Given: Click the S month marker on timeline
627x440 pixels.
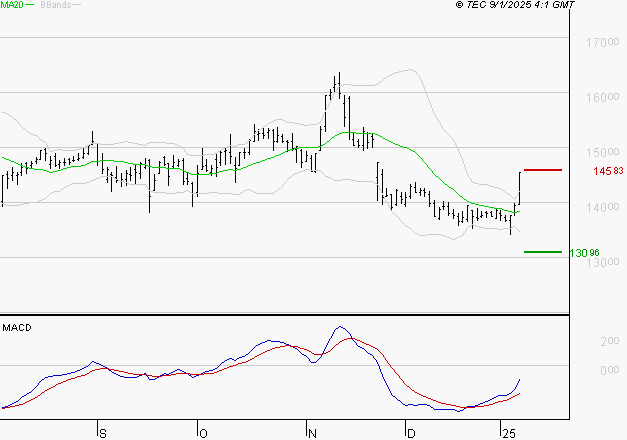Looking at the screenshot, I should coord(103,434).
